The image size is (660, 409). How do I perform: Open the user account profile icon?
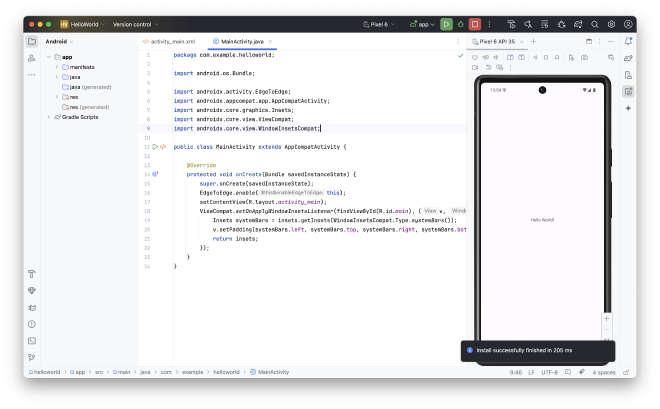point(628,24)
